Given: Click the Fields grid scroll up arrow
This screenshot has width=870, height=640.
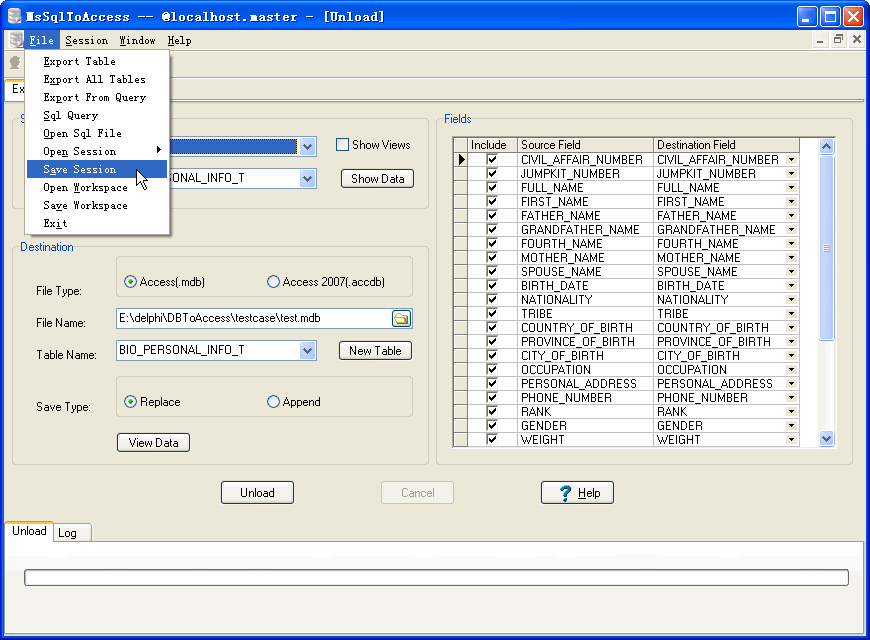Looking at the screenshot, I should (x=826, y=147).
